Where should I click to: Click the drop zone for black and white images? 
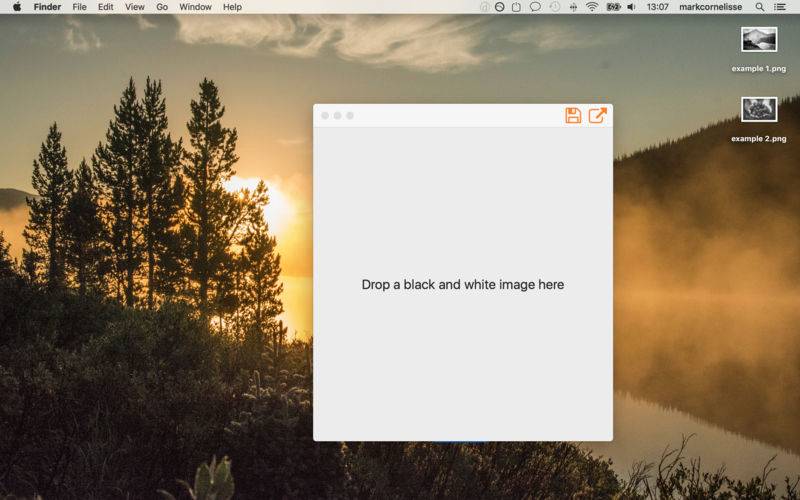(463, 284)
